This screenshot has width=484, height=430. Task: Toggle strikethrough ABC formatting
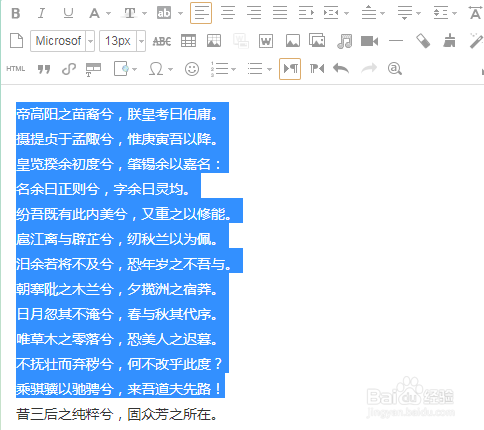tap(162, 41)
